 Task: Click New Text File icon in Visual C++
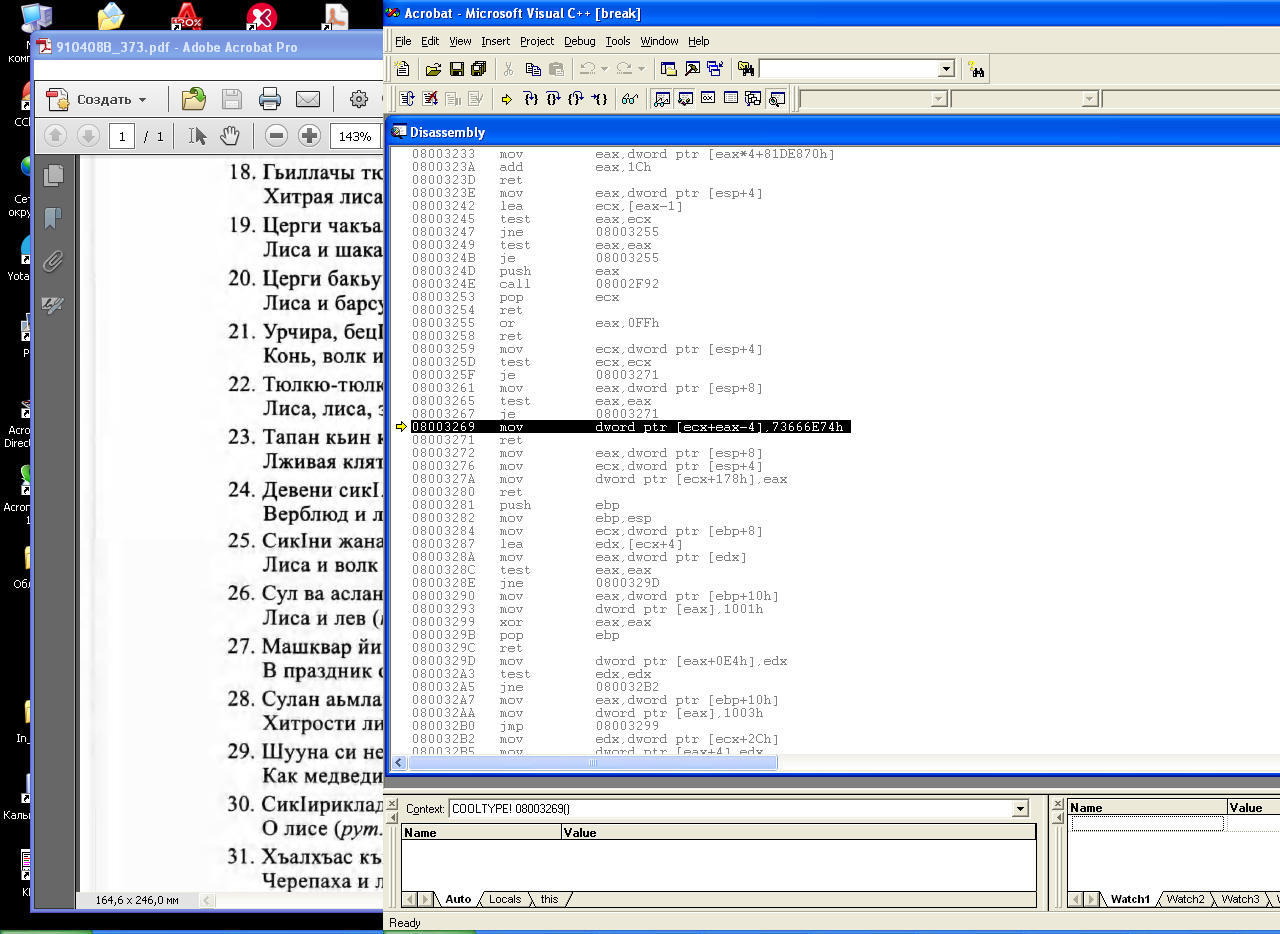pos(402,69)
